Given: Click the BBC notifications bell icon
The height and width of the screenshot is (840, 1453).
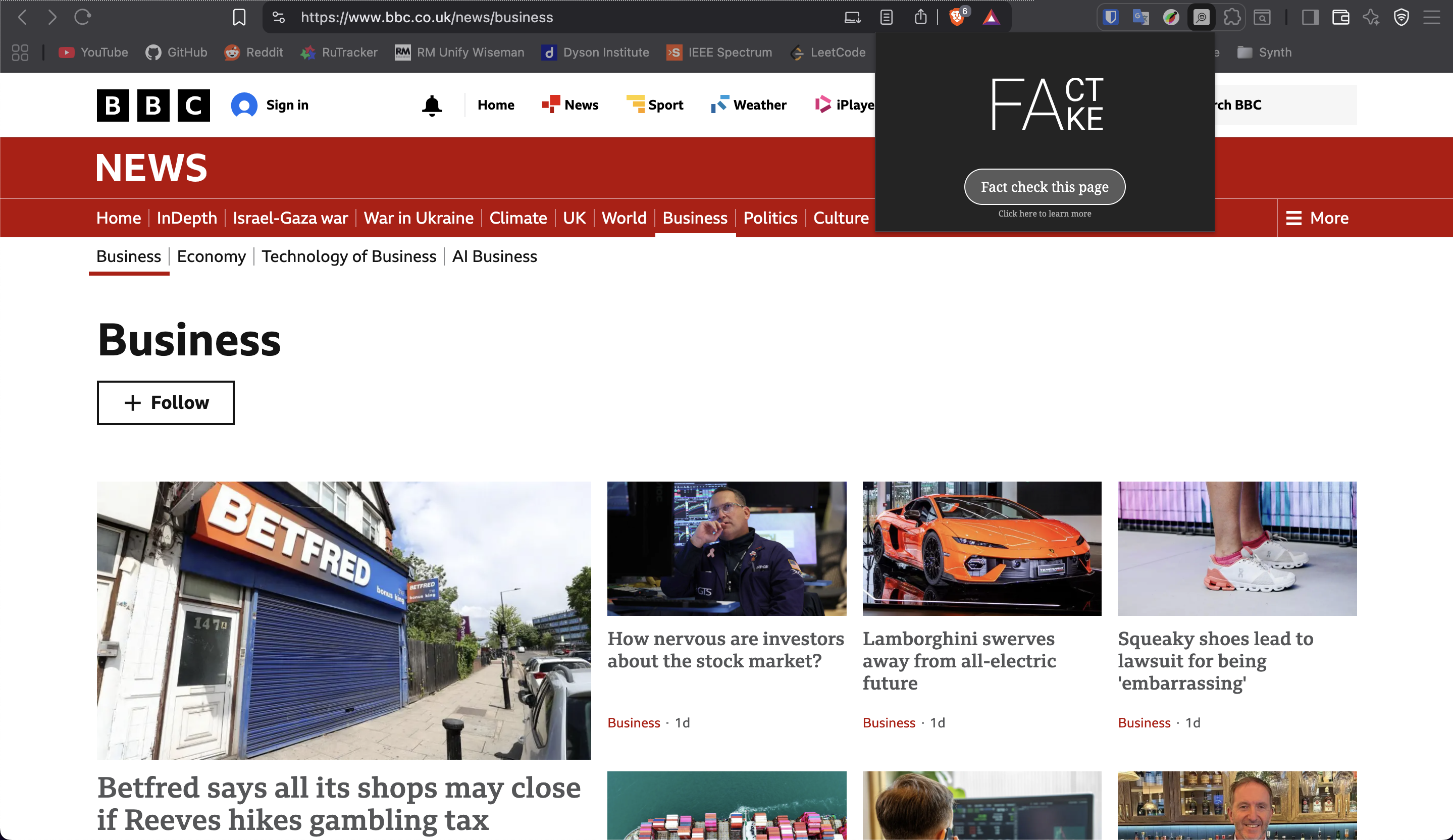Looking at the screenshot, I should coord(432,106).
